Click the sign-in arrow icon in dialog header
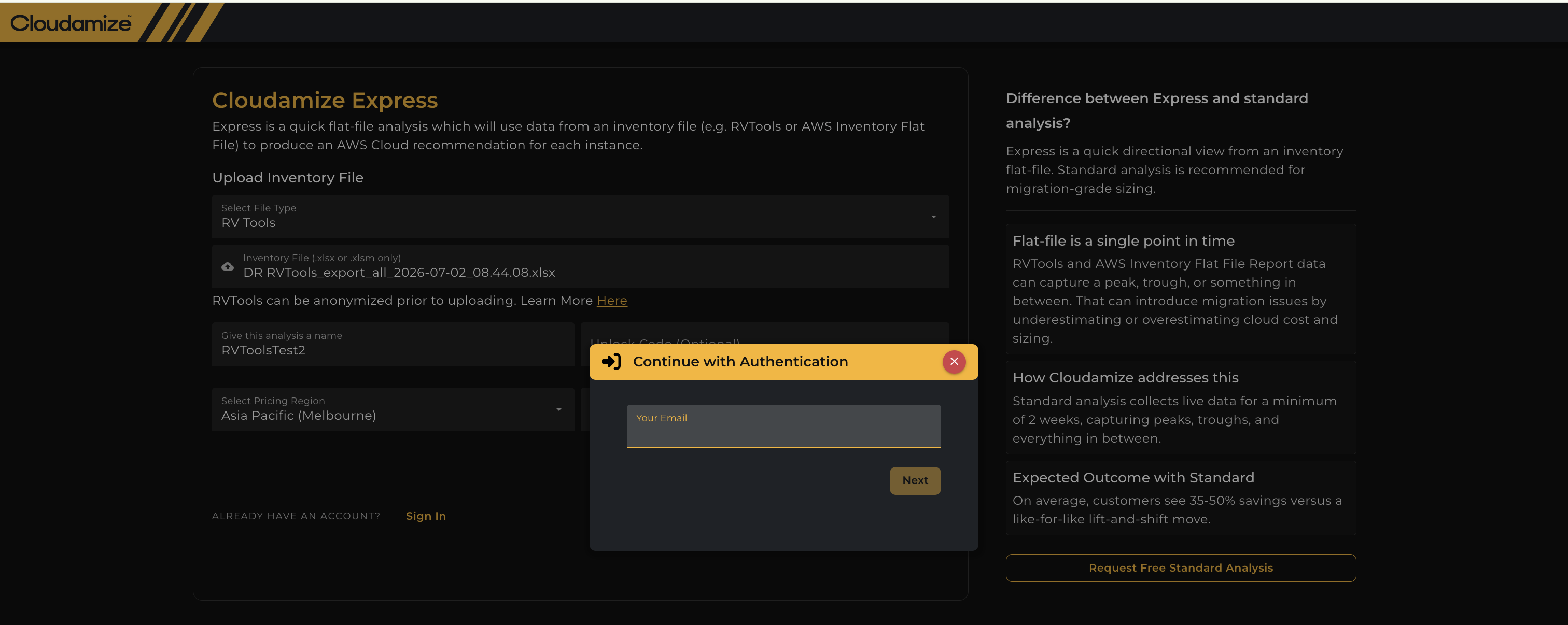 tap(611, 362)
